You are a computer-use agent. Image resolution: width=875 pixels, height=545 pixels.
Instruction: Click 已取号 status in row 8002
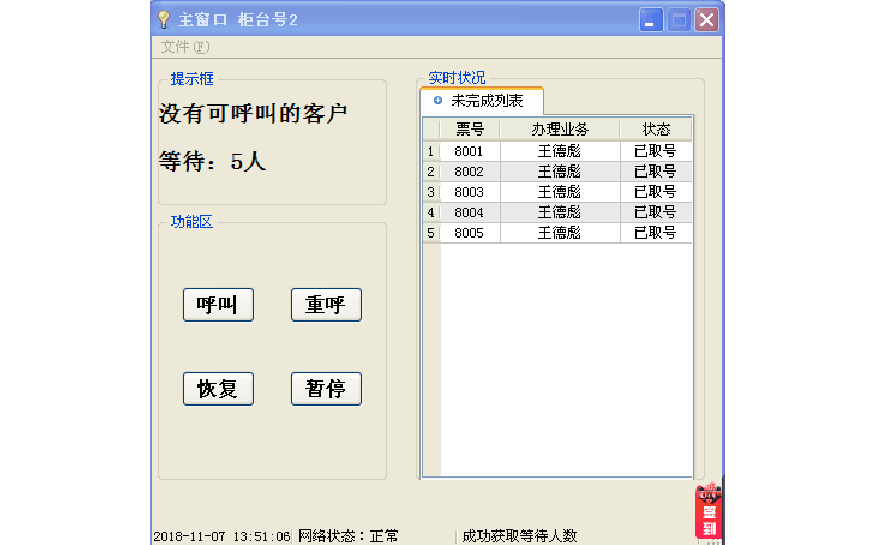656,172
